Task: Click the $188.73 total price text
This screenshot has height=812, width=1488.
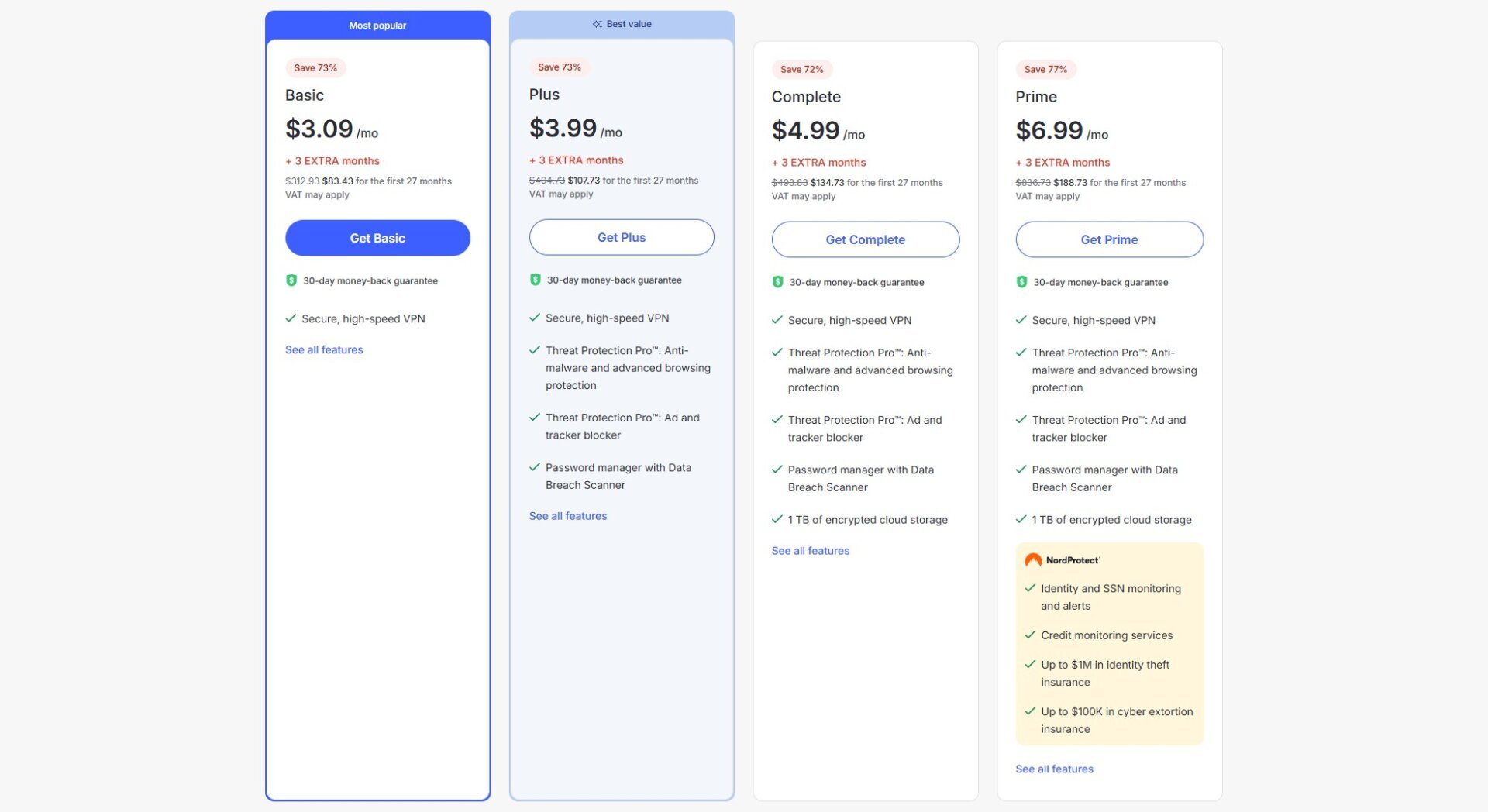Action: (x=1071, y=183)
